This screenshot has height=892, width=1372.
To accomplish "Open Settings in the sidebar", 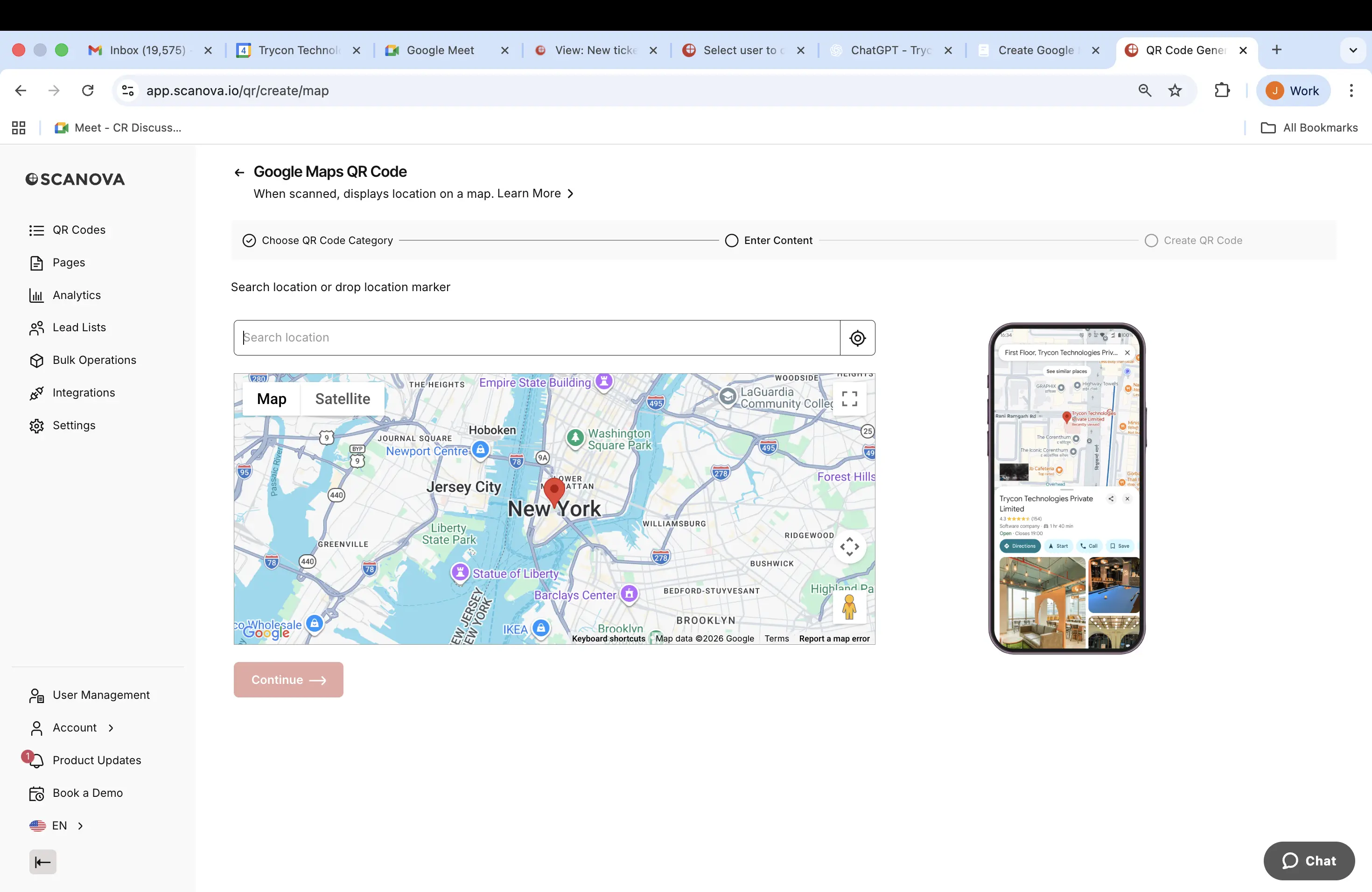I will (62, 425).
